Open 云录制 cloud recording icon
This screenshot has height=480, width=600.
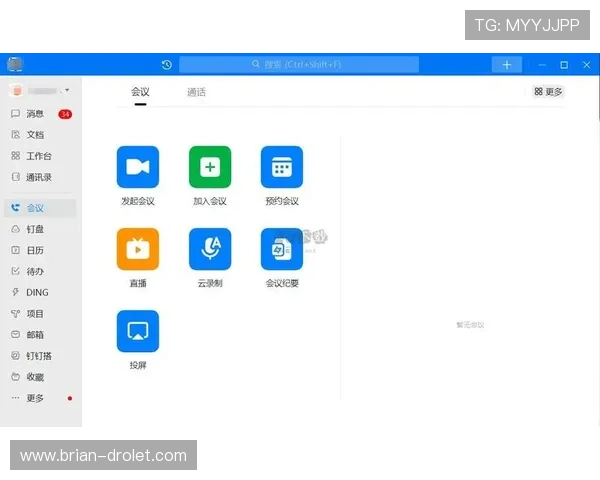click(210, 249)
